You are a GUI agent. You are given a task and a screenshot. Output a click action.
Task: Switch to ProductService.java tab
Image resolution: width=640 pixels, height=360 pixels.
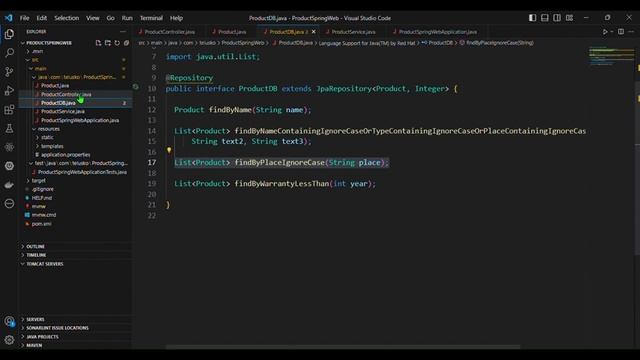353,32
